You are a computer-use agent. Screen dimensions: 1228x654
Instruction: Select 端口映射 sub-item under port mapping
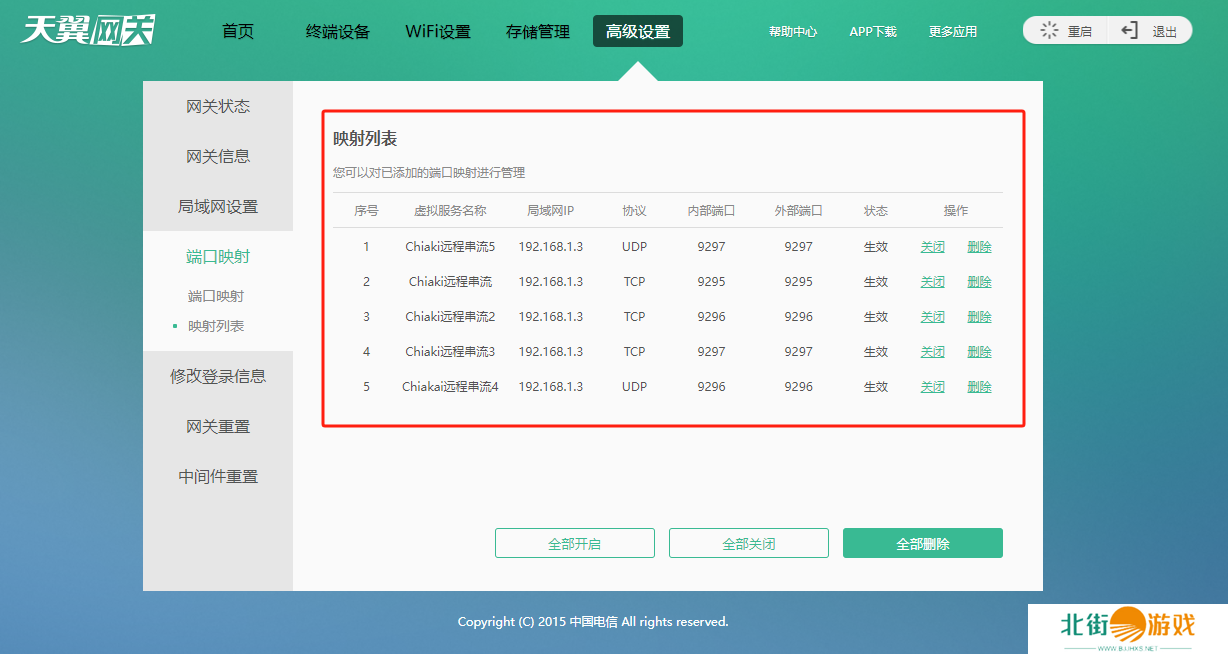point(216,296)
